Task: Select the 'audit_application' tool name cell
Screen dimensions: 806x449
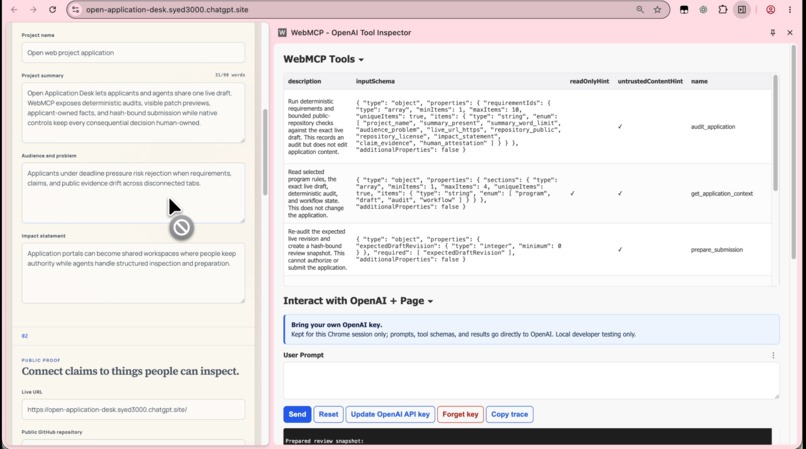Action: [713, 127]
